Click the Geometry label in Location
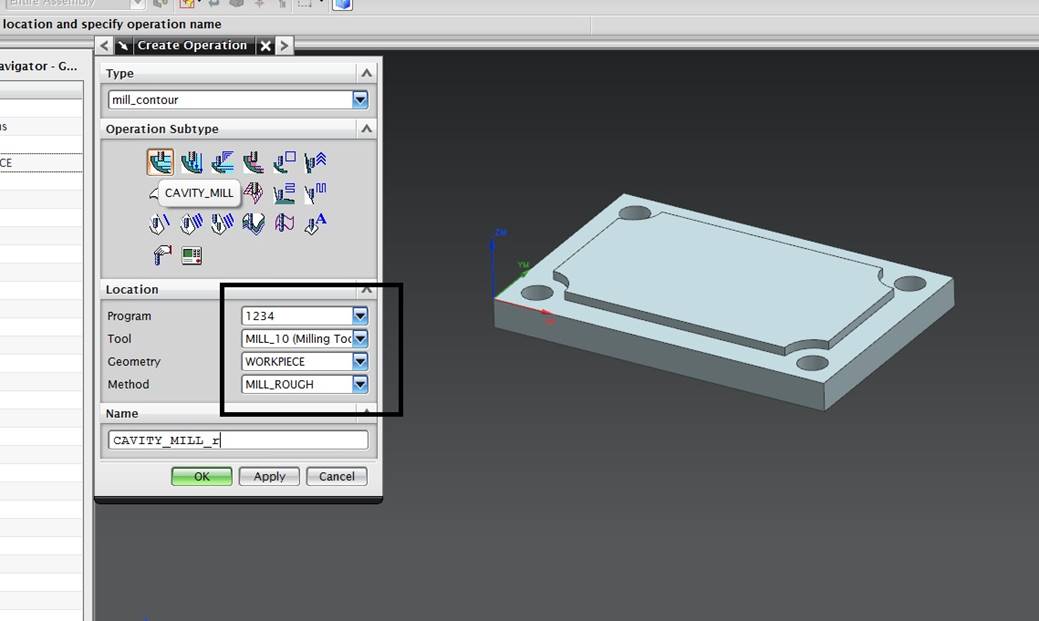 point(134,362)
